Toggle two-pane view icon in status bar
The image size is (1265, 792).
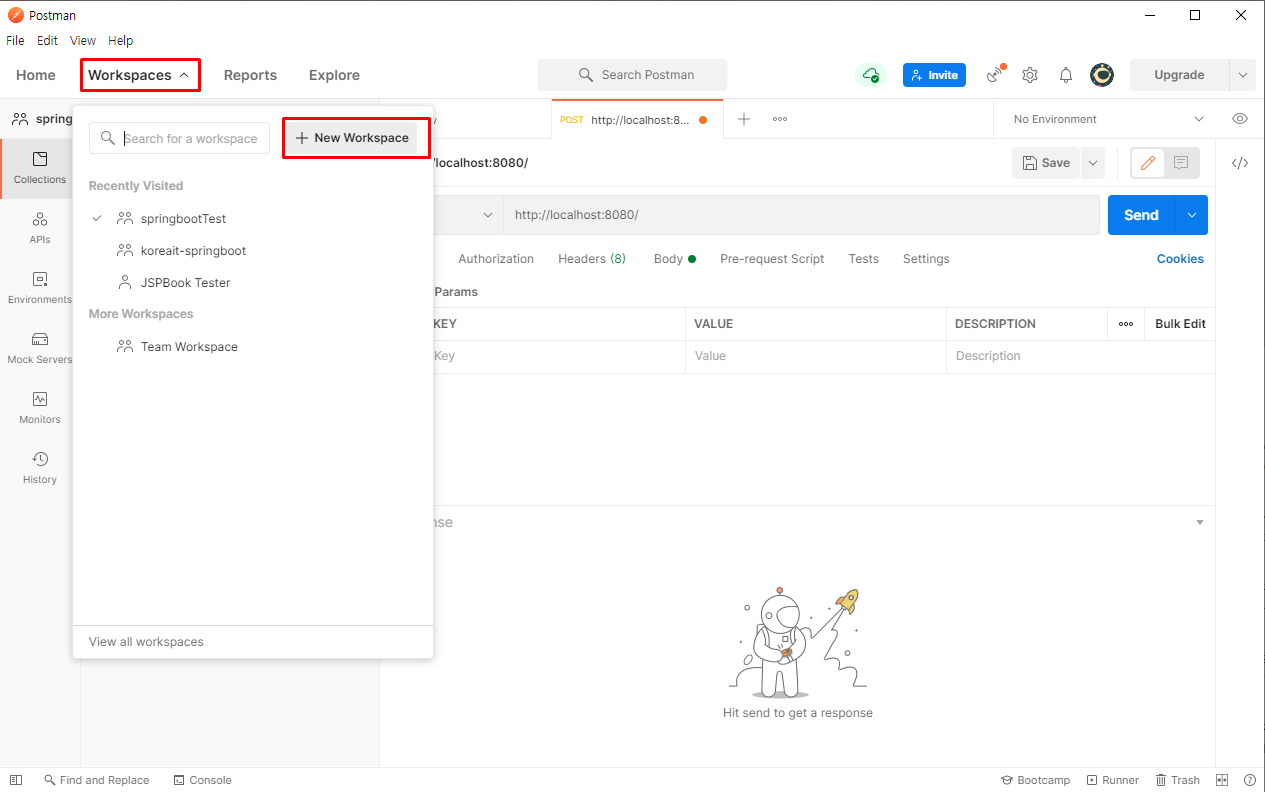point(1222,780)
